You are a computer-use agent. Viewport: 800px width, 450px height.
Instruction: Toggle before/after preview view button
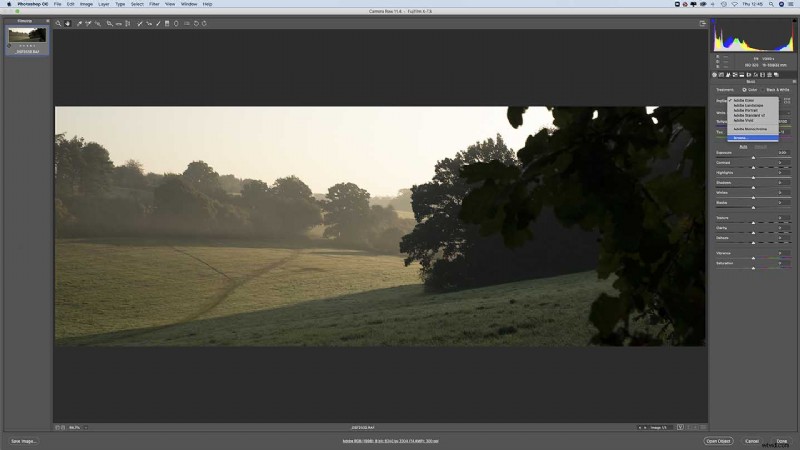click(x=680, y=428)
